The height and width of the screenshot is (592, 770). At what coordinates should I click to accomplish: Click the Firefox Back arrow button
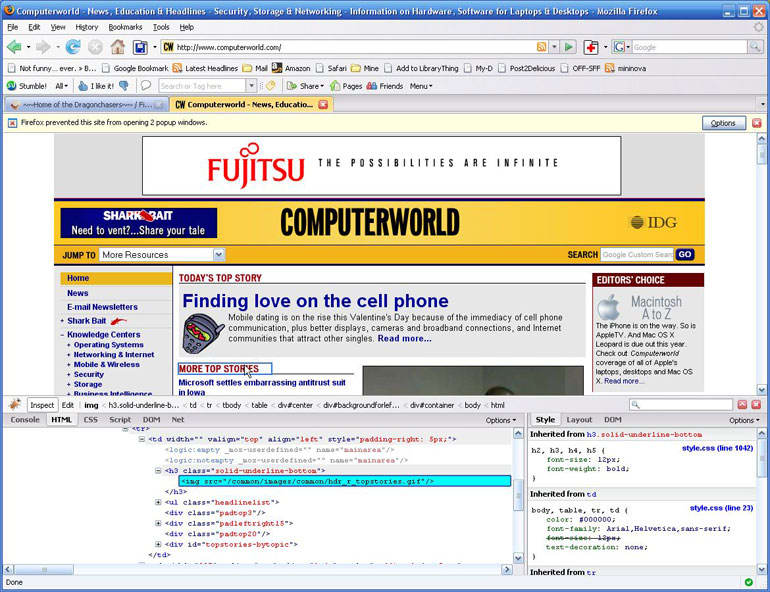click(x=14, y=47)
